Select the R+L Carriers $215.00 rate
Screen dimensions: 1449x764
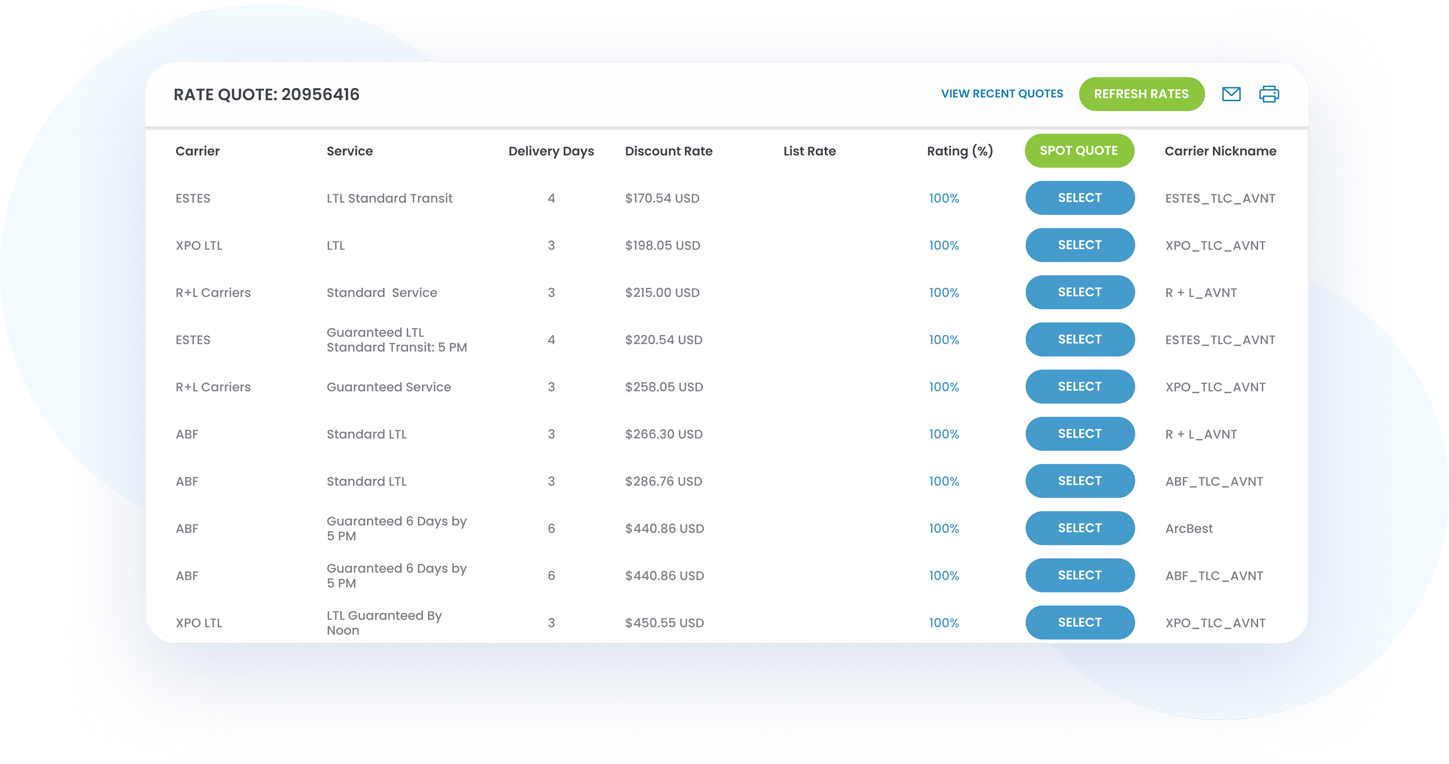(x=1080, y=292)
